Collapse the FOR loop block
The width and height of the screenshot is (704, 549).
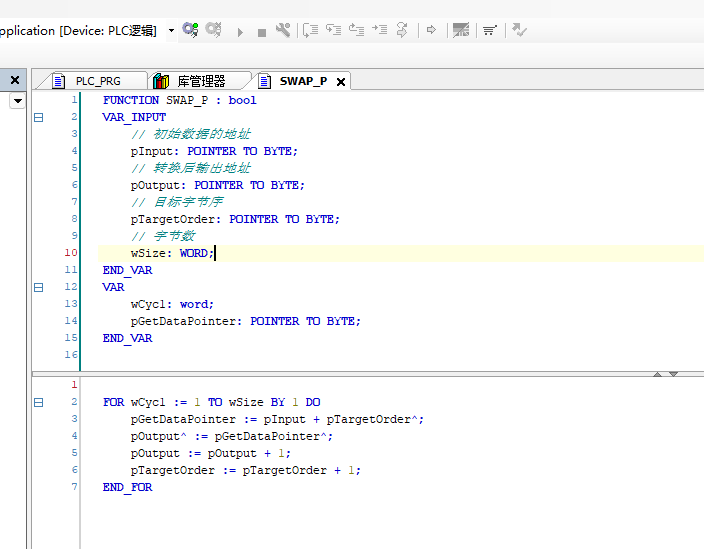click(39, 403)
